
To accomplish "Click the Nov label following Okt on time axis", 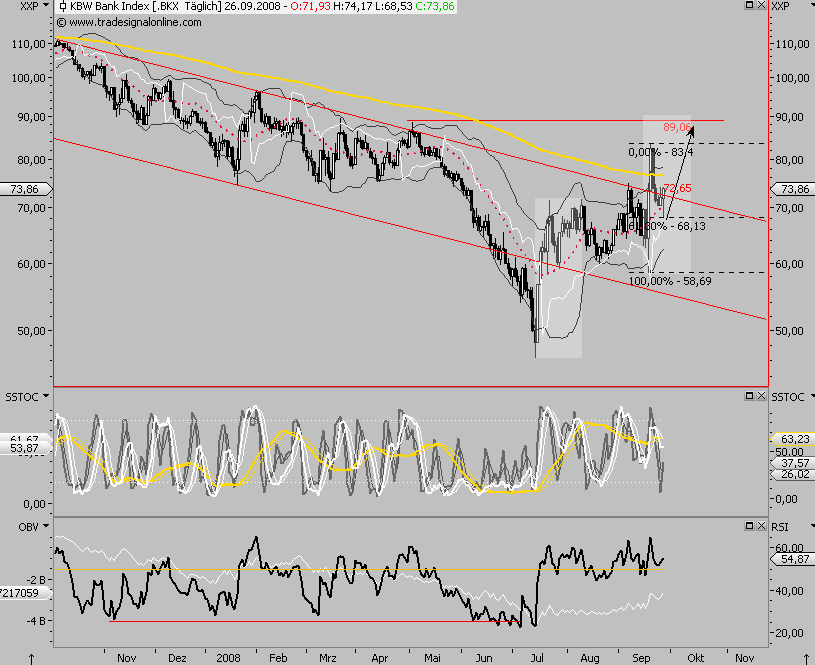I will pos(745,658).
